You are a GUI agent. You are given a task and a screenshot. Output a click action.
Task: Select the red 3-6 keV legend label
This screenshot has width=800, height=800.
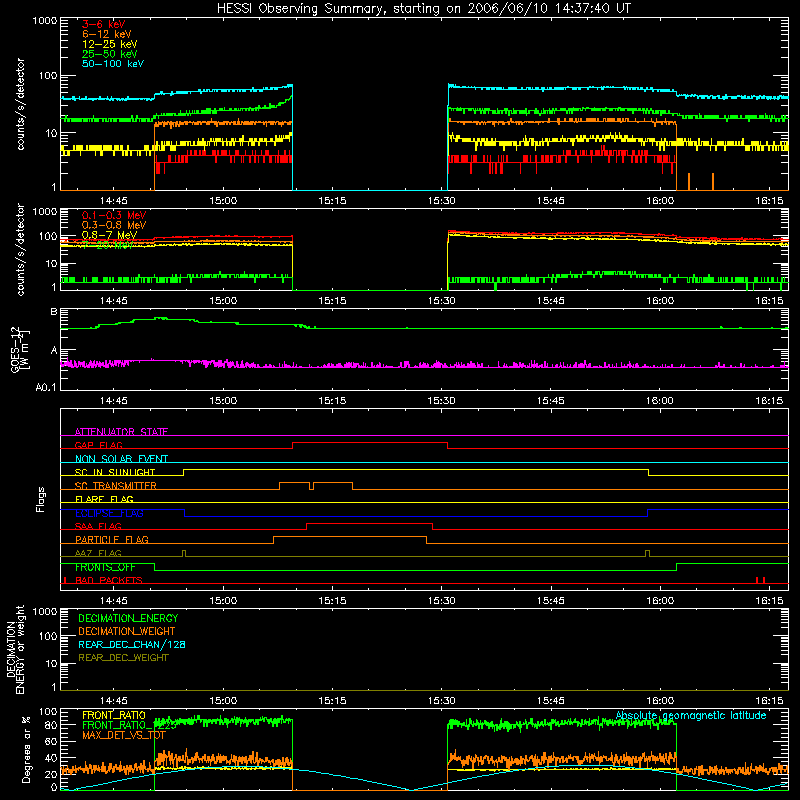(x=104, y=24)
